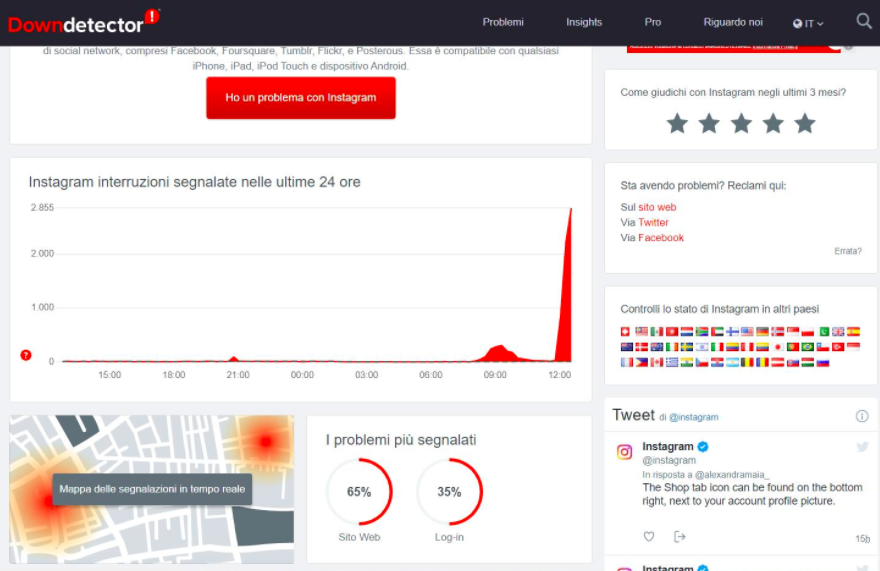Select the first flag in the countries list
The width and height of the screenshot is (880, 571).
[x=625, y=332]
